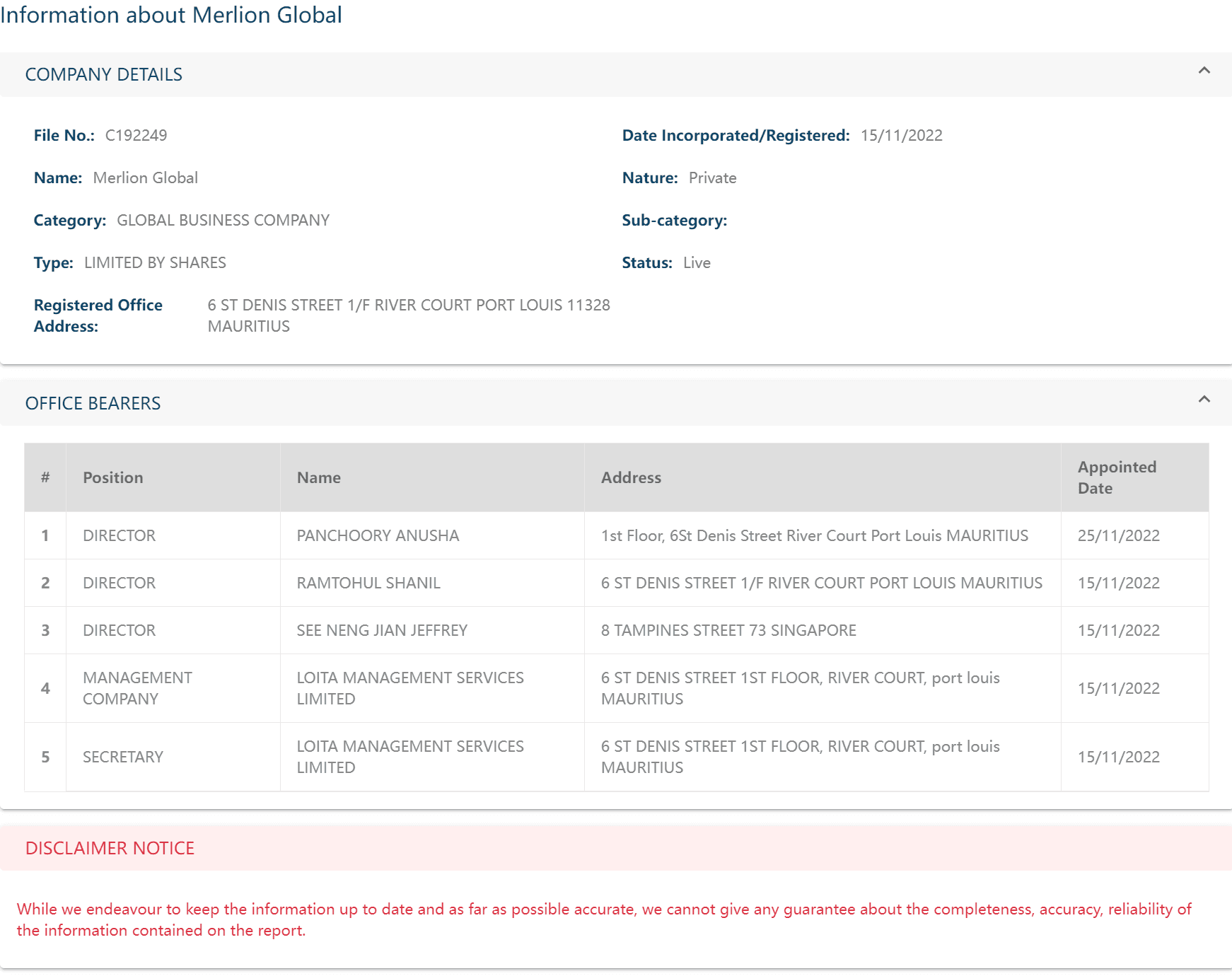Click row number 3 cell
The height and width of the screenshot is (976, 1232).
click(45, 630)
